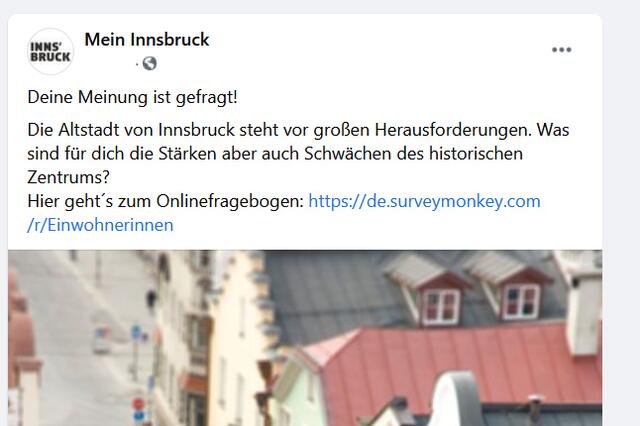Click the red no-entry sign in photo

point(138,404)
